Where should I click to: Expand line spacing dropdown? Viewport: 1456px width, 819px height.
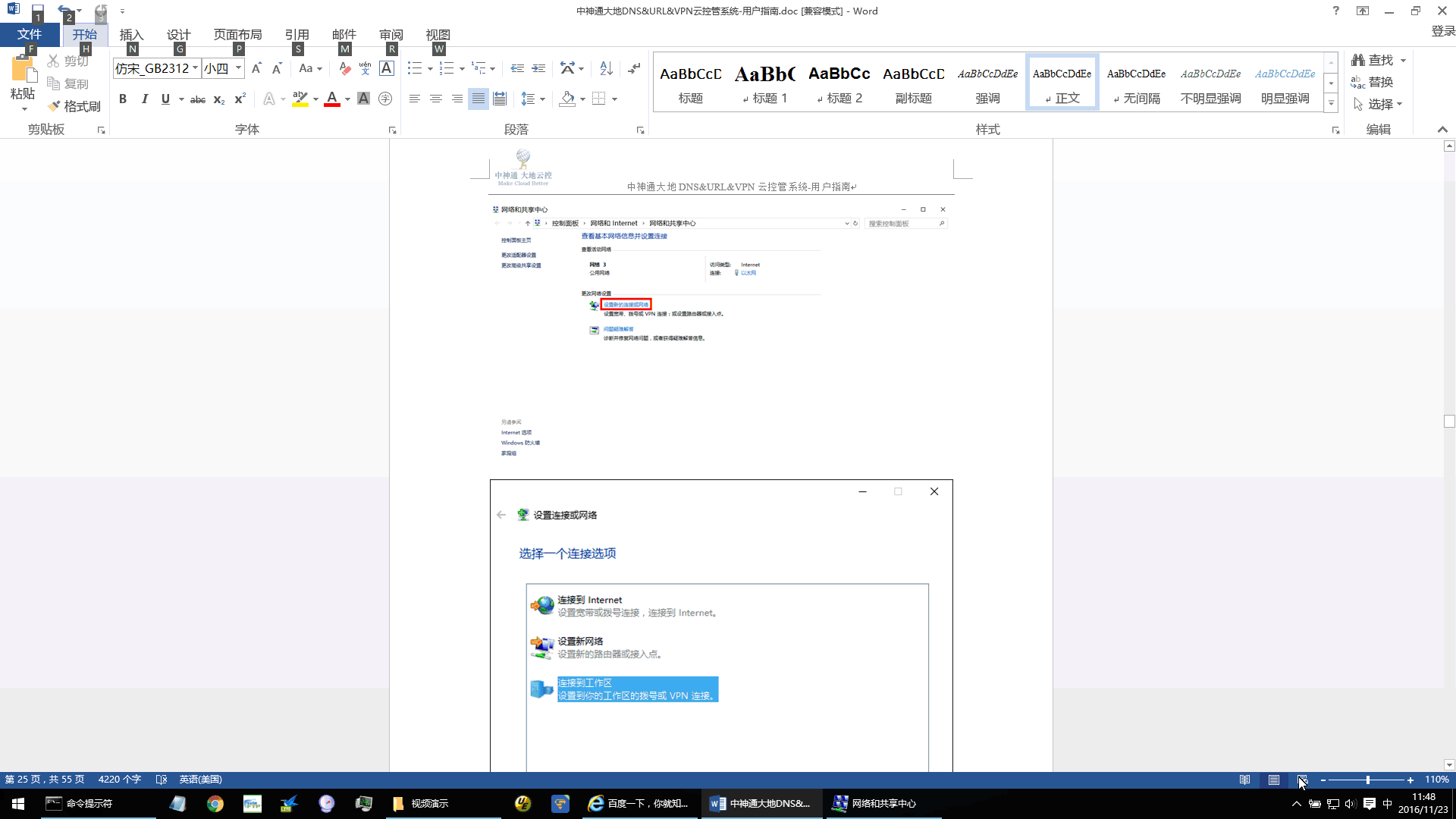click(x=543, y=99)
